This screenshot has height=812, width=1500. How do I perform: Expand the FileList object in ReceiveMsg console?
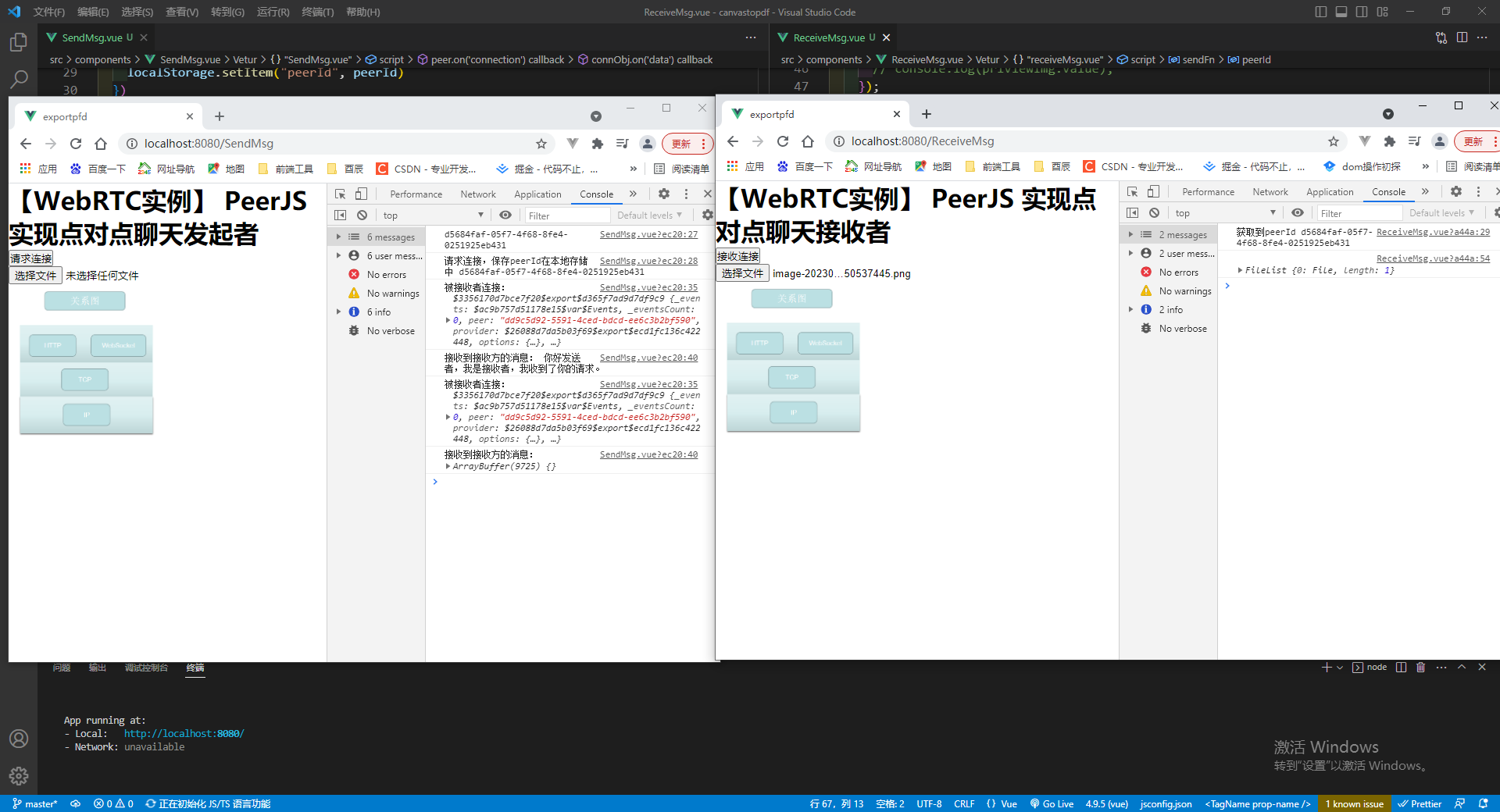click(x=1240, y=271)
